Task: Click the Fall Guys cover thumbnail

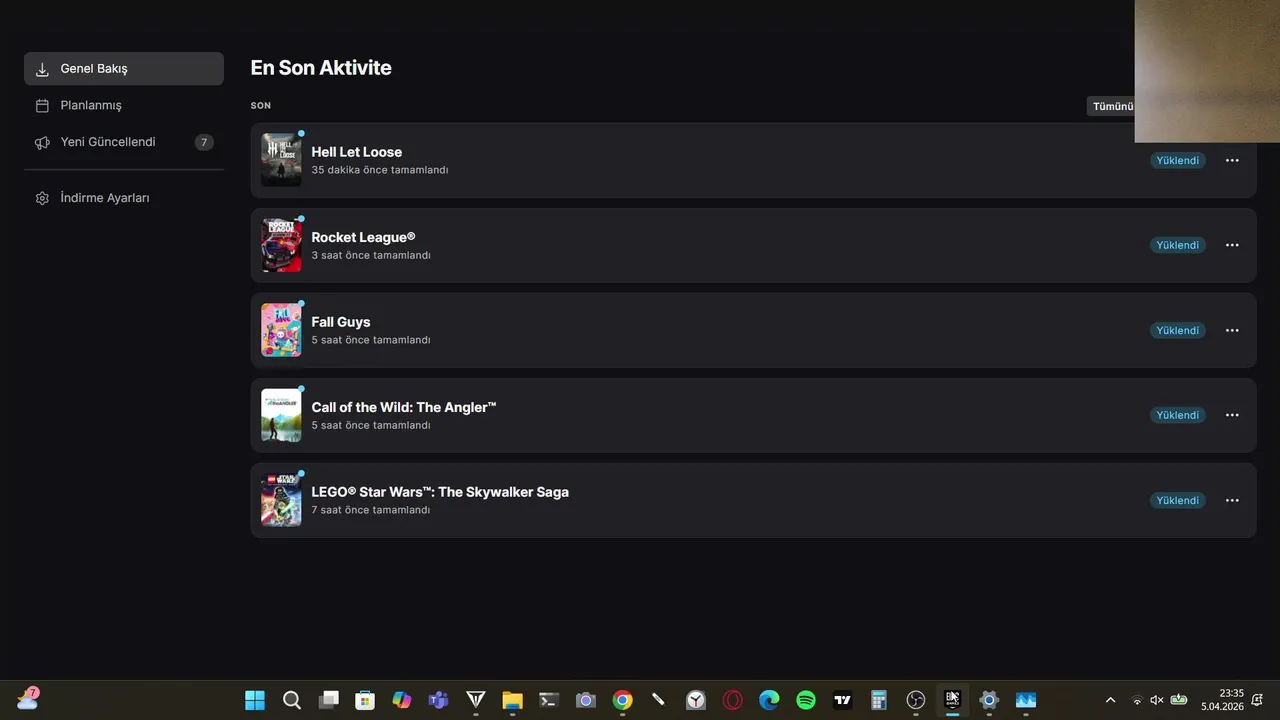Action: pyautogui.click(x=281, y=330)
